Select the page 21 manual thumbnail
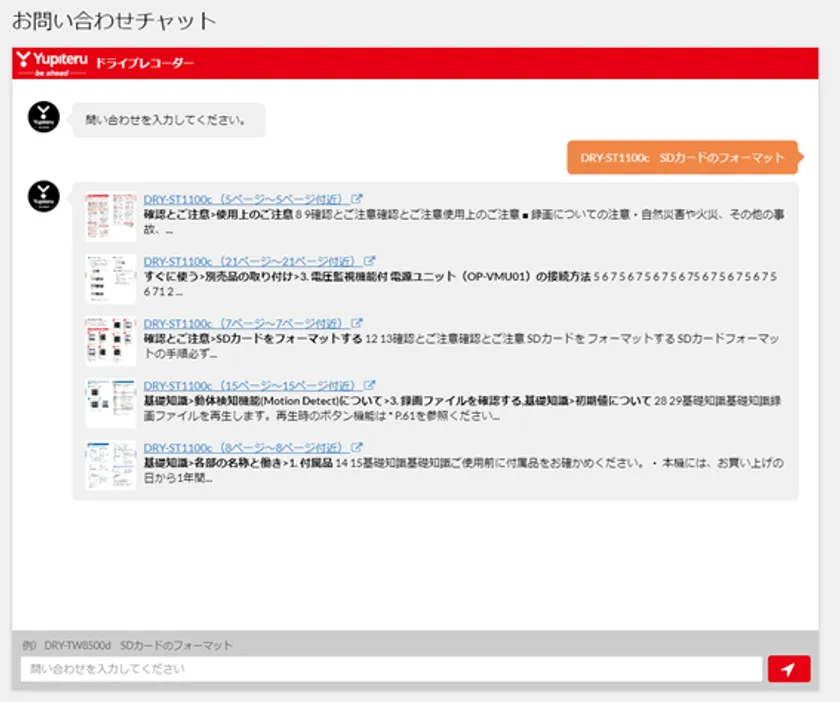The height and width of the screenshot is (702, 840). 110,279
